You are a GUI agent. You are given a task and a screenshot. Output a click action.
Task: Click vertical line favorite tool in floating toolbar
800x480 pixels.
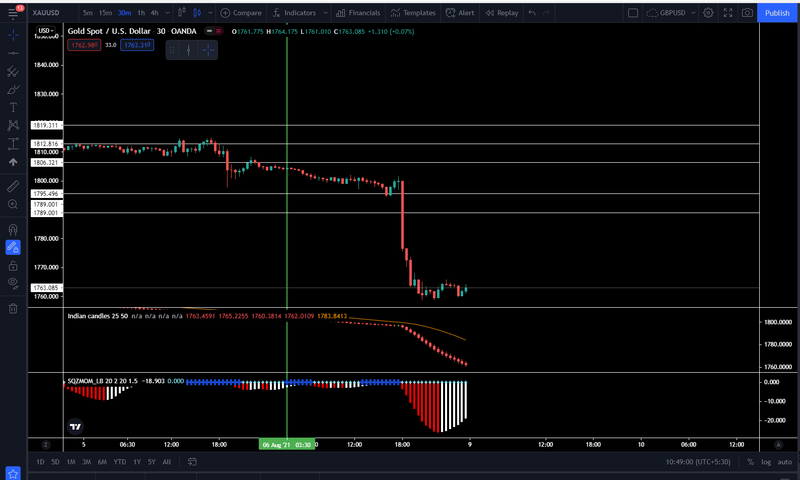[x=189, y=50]
